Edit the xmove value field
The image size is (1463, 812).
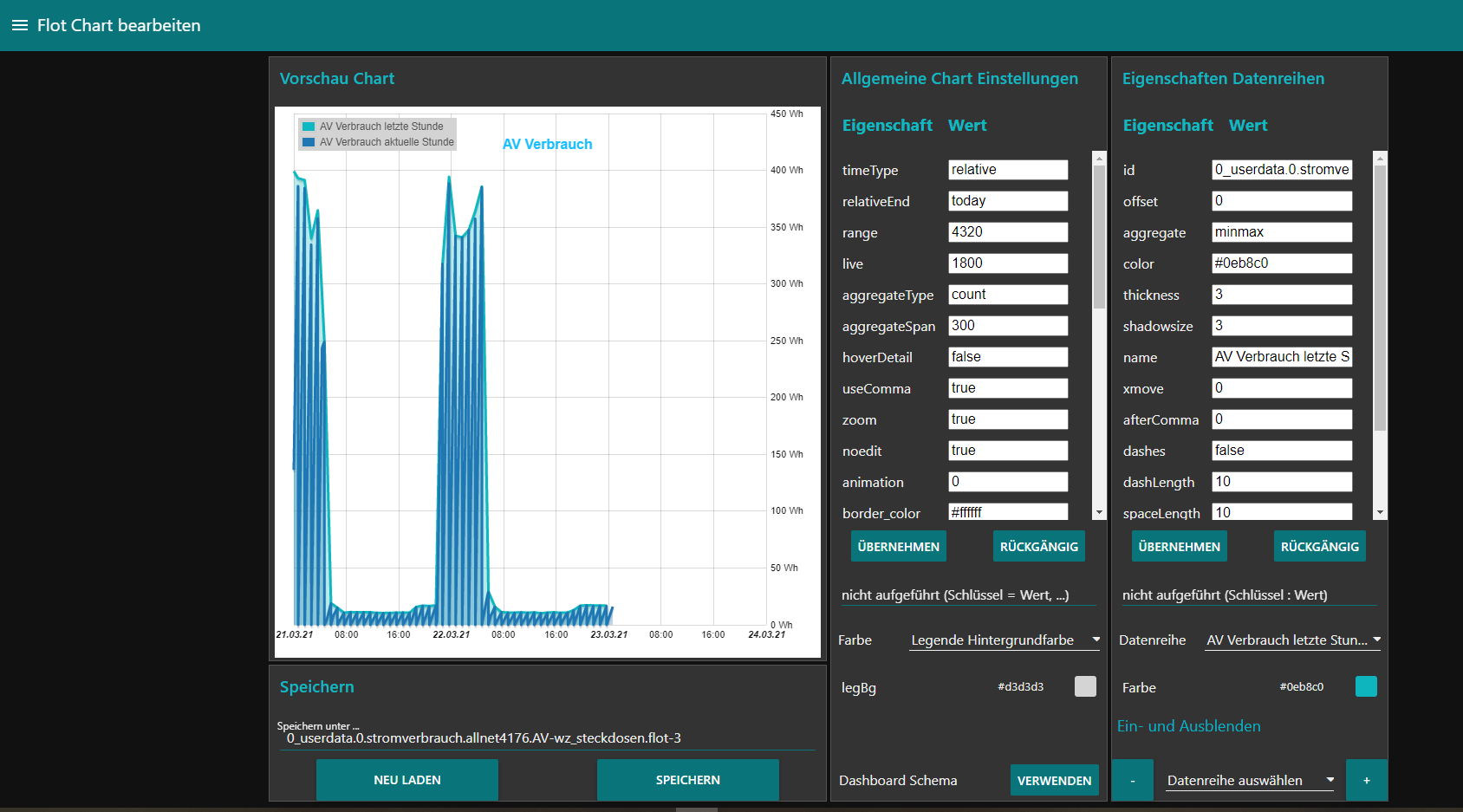[x=1282, y=388]
